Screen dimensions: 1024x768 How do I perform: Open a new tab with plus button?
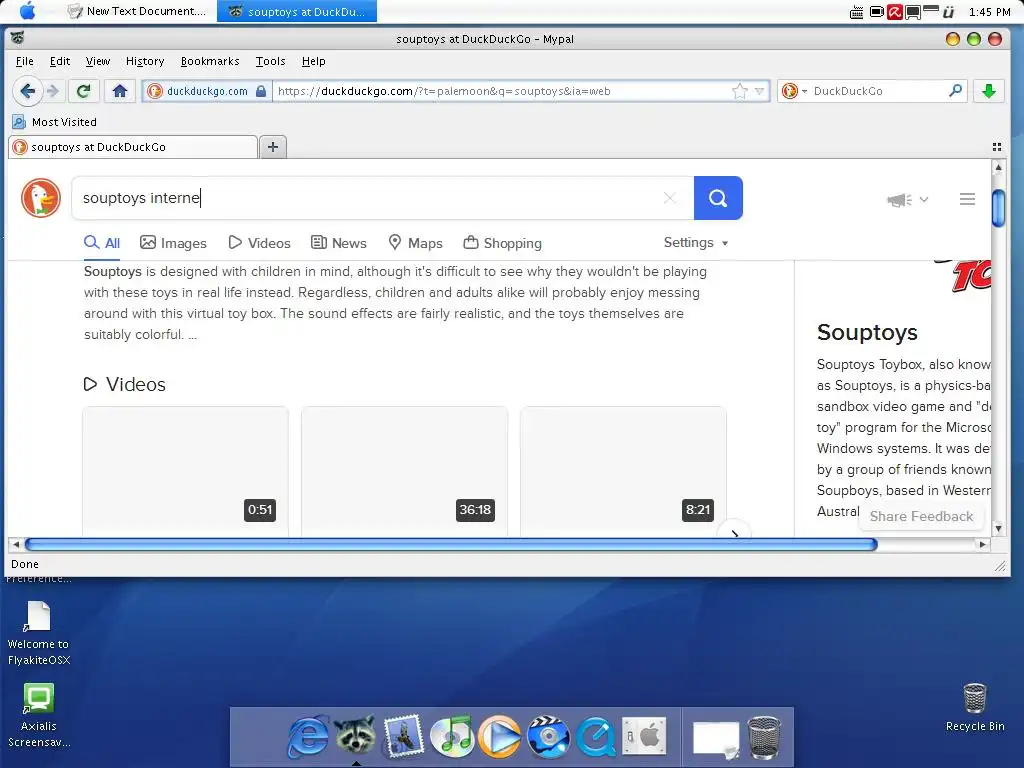273,147
